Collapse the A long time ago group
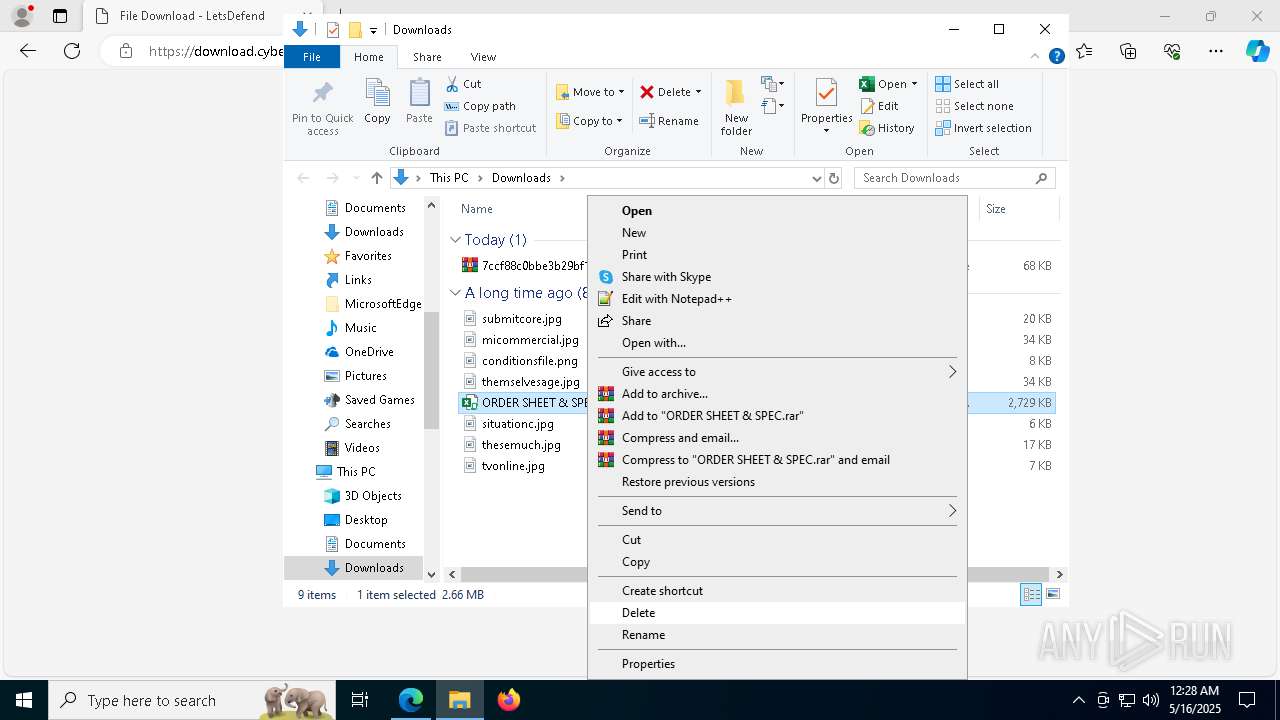This screenshot has width=1280, height=720. click(456, 293)
